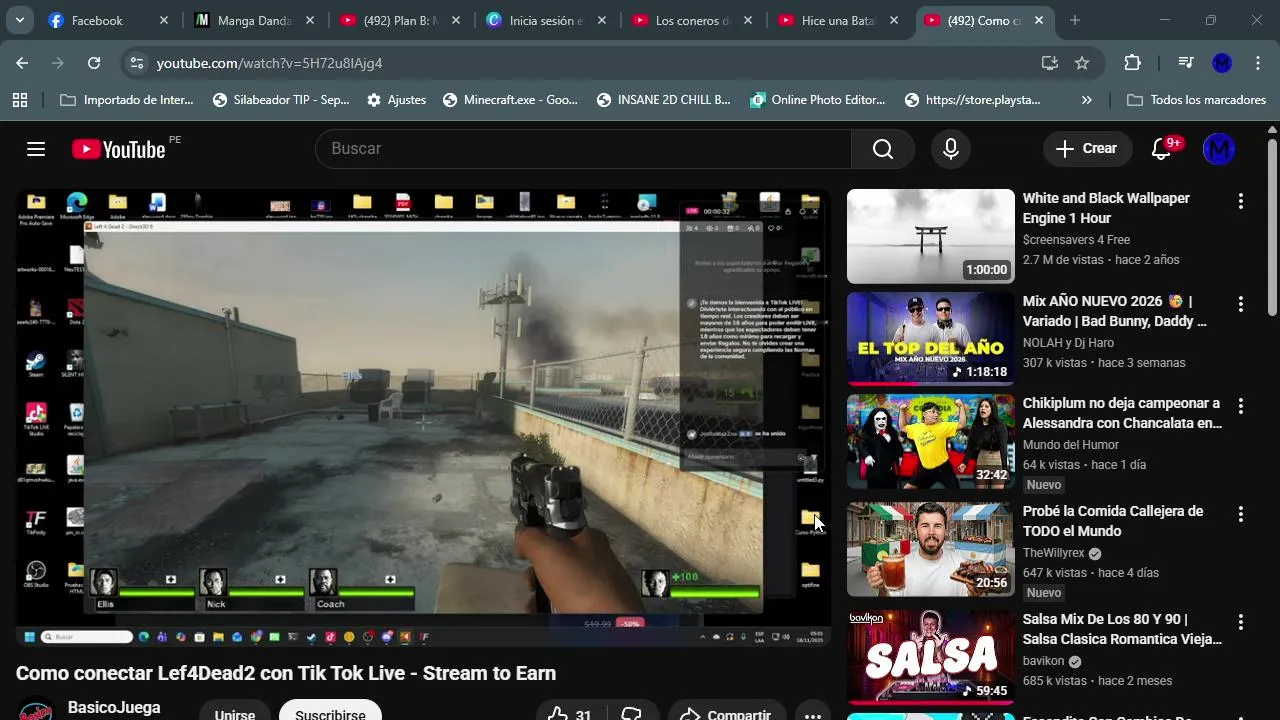Open the YouTube account avatar menu
This screenshot has width=1280, height=720.
coord(1219,149)
